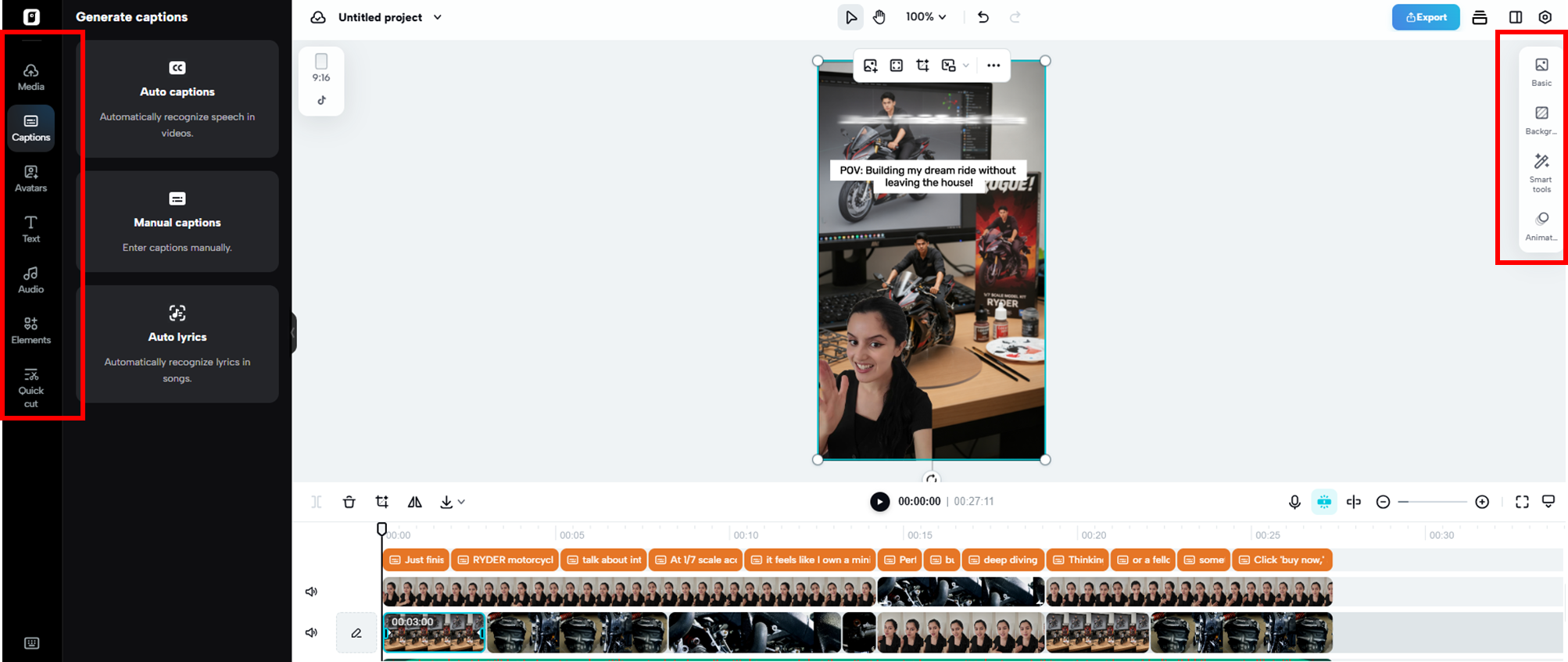Open the settings icon in top bar
Viewport: 1568px width, 662px height.
[x=1545, y=17]
